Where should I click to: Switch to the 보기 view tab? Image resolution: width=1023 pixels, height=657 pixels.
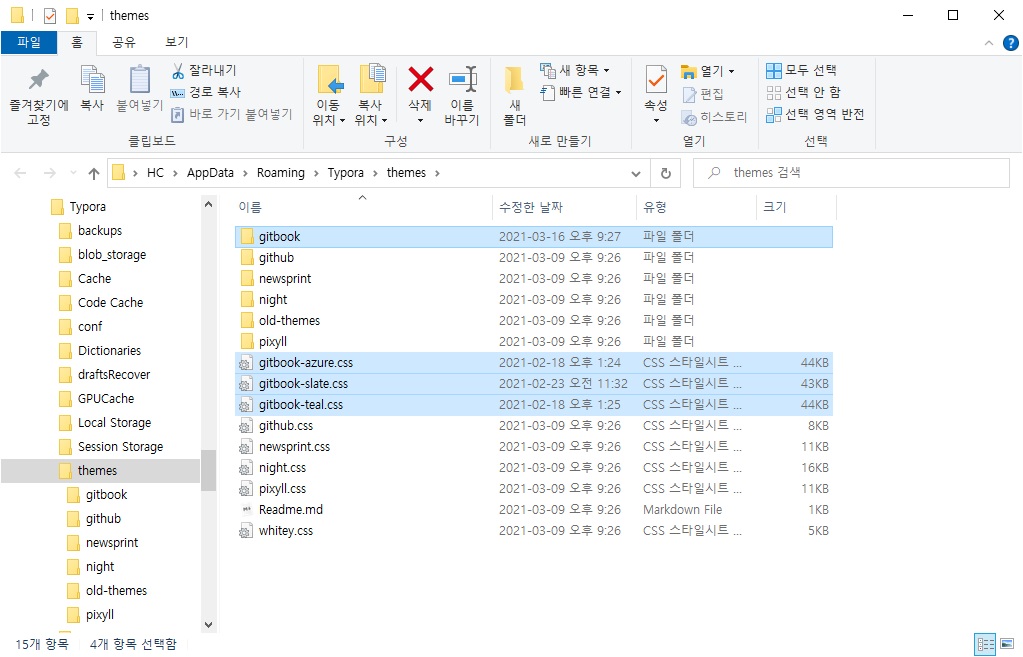pos(176,42)
